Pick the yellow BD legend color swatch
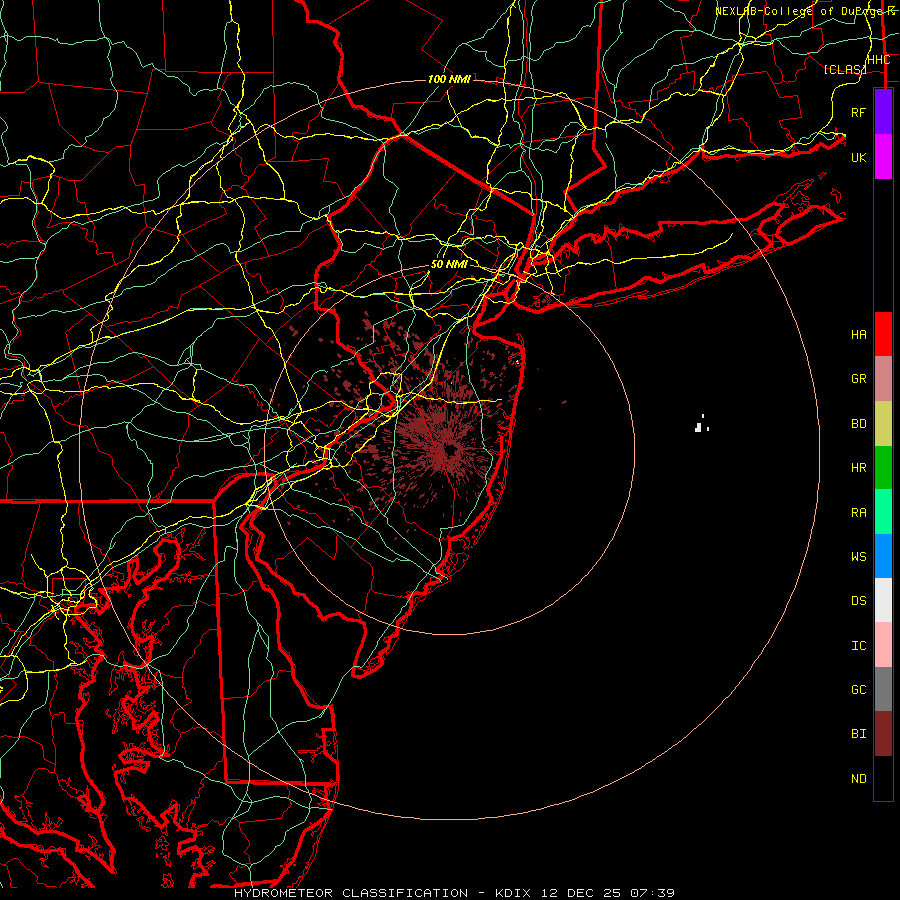The height and width of the screenshot is (900, 900). 883,423
